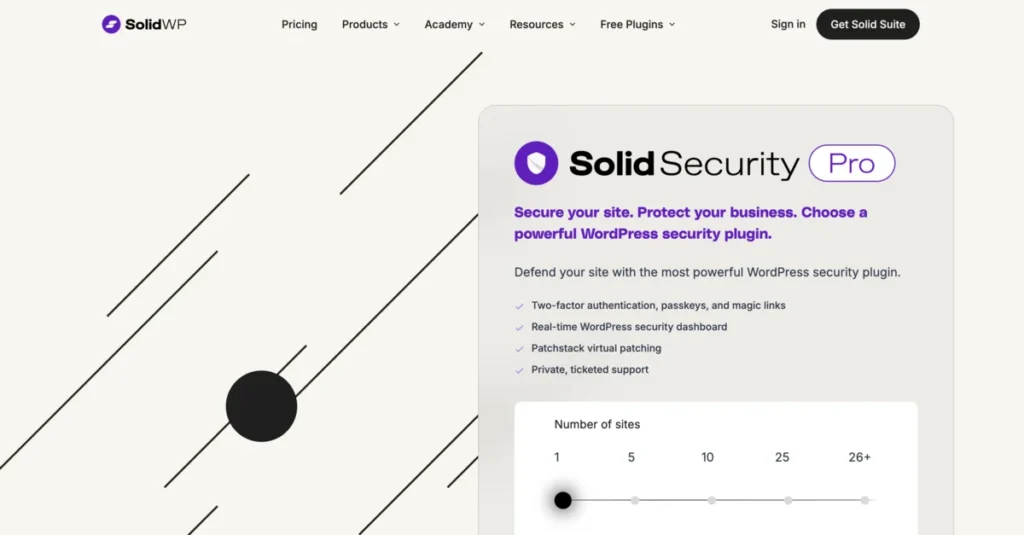
Task: Click the Pro badge next to Solid Security
Action: (851, 164)
